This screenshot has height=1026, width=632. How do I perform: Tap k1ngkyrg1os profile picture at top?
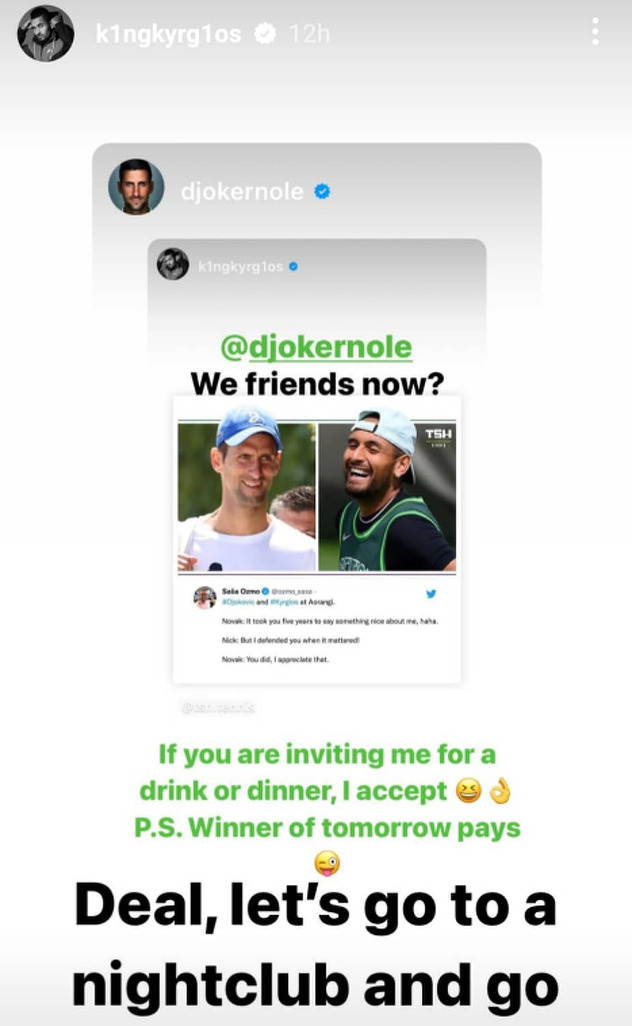click(x=45, y=33)
